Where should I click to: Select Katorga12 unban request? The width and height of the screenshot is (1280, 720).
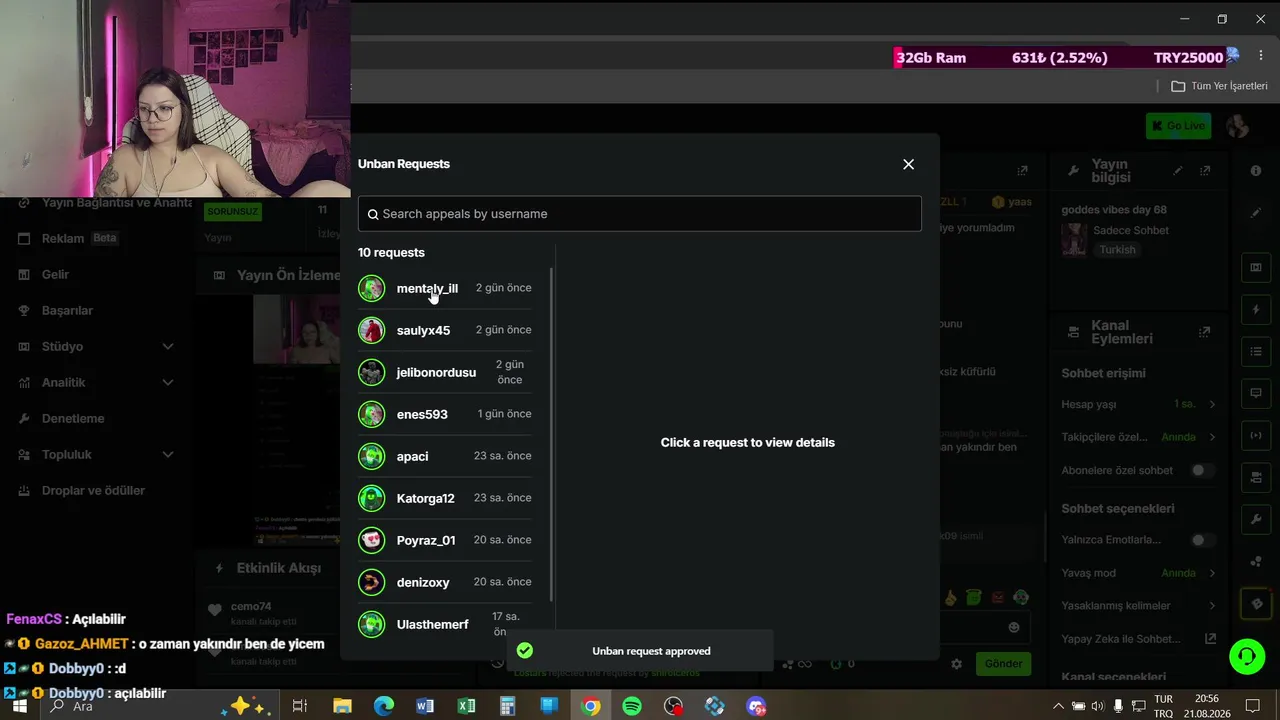(445, 498)
